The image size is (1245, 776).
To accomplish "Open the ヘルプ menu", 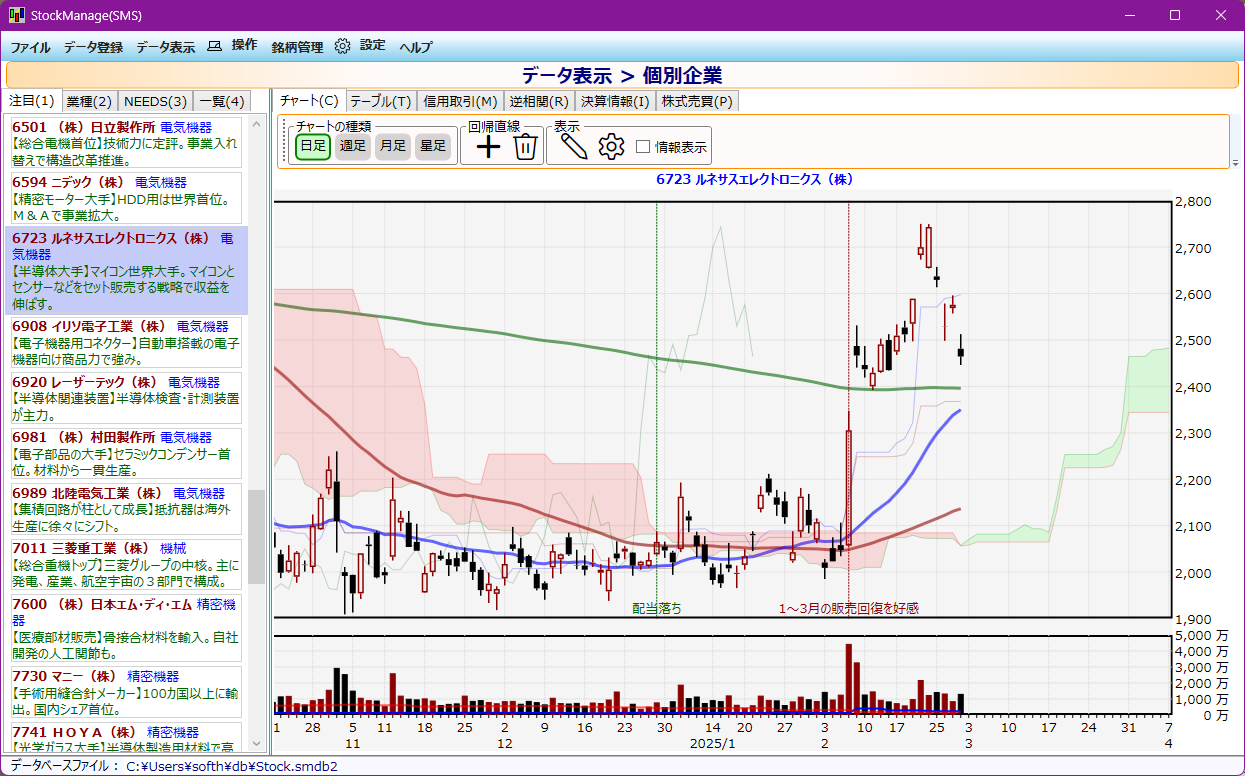I will [416, 47].
